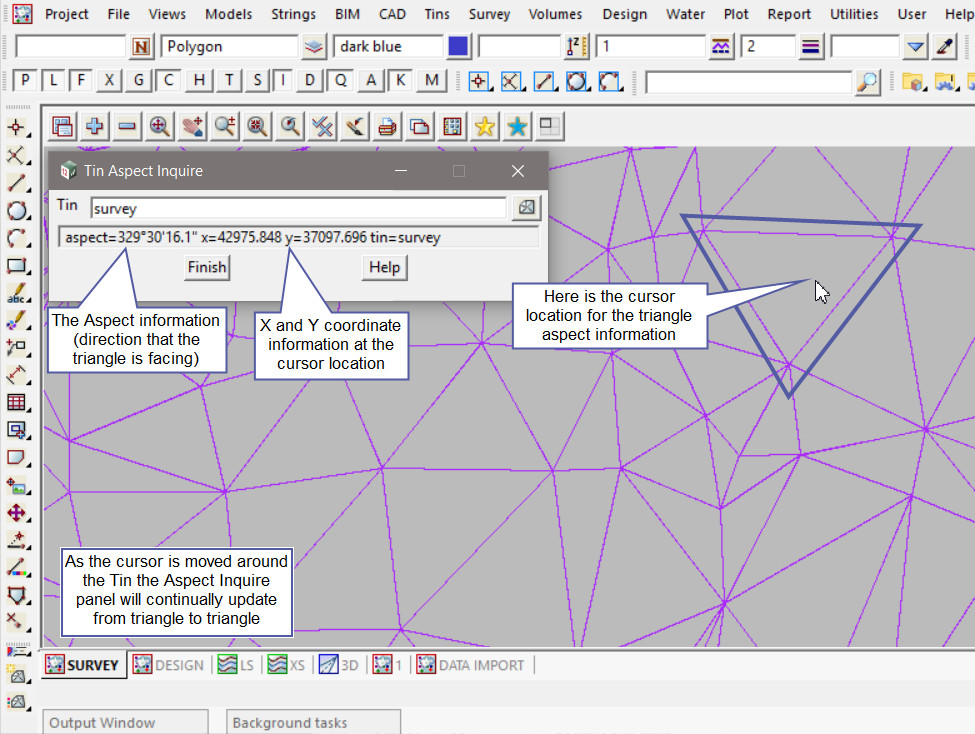Toggle the P snap button
Screen dimensions: 975x734
tap(24, 81)
